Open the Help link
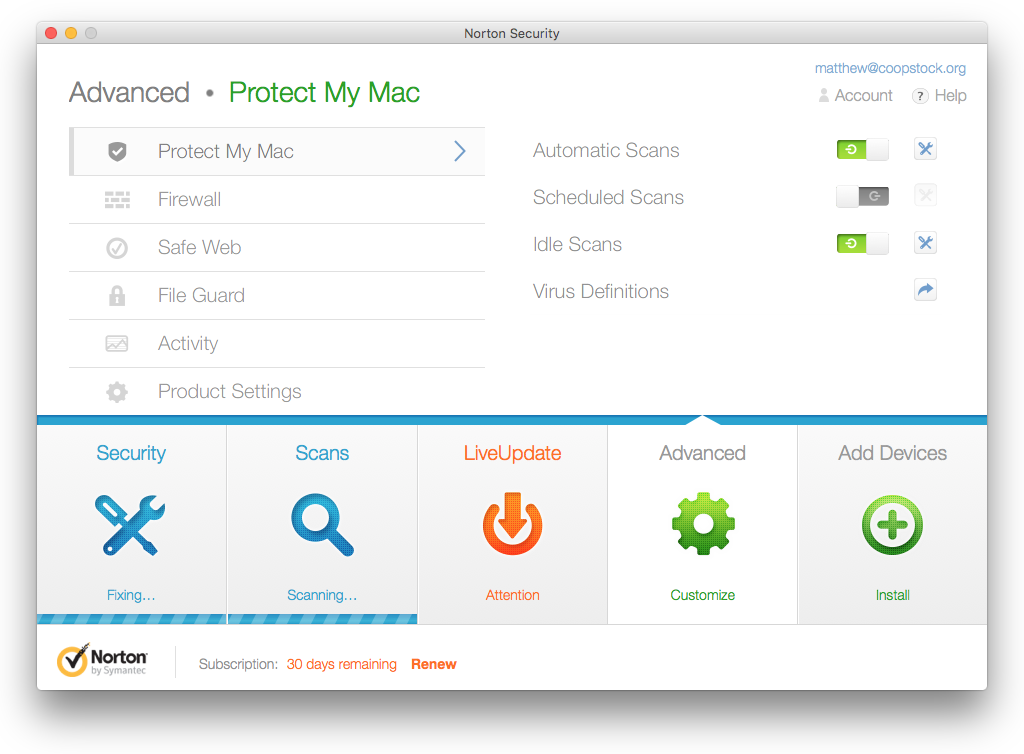The width and height of the screenshot is (1024, 754). tap(939, 96)
